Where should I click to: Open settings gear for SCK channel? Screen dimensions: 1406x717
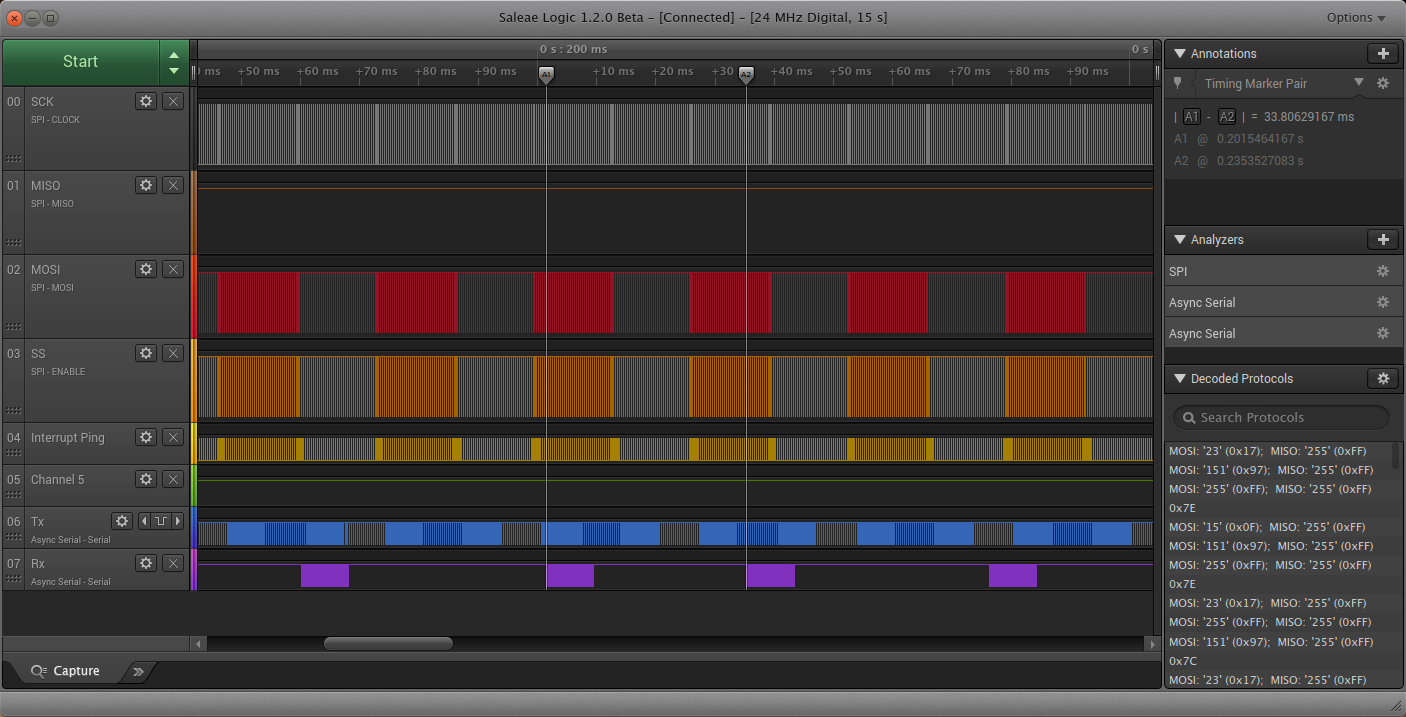click(146, 101)
